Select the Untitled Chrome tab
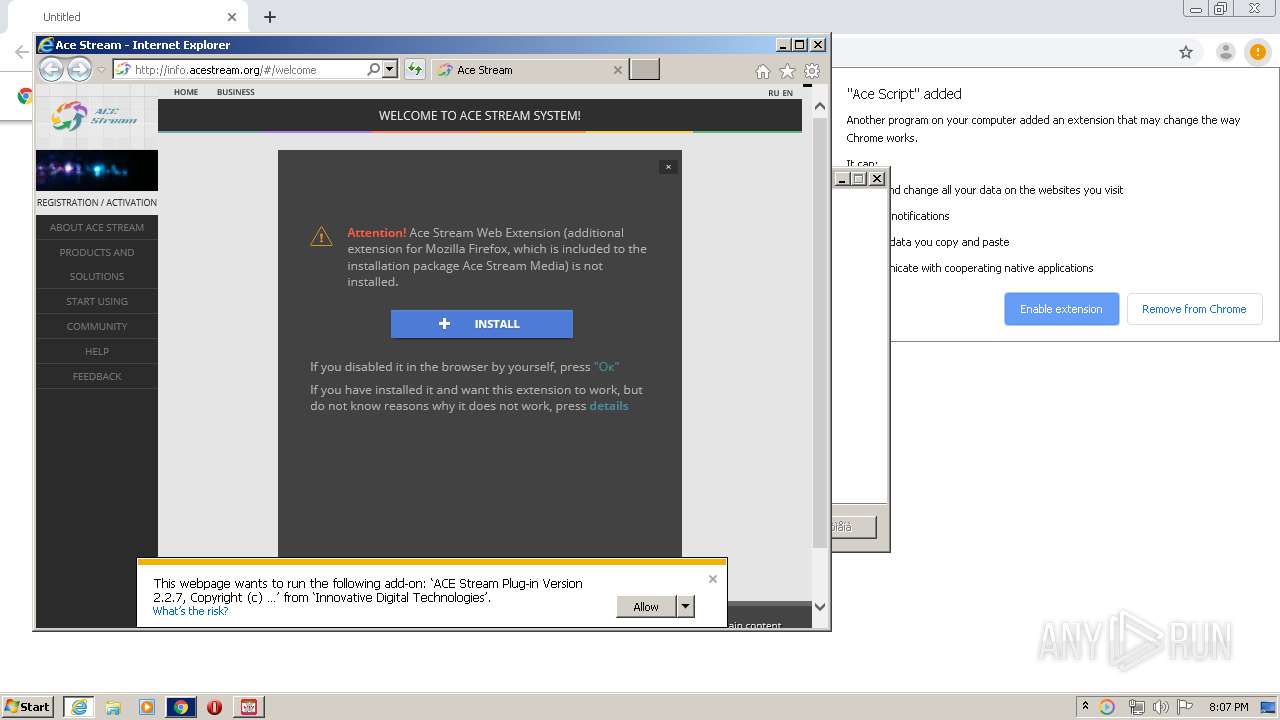 (125, 17)
